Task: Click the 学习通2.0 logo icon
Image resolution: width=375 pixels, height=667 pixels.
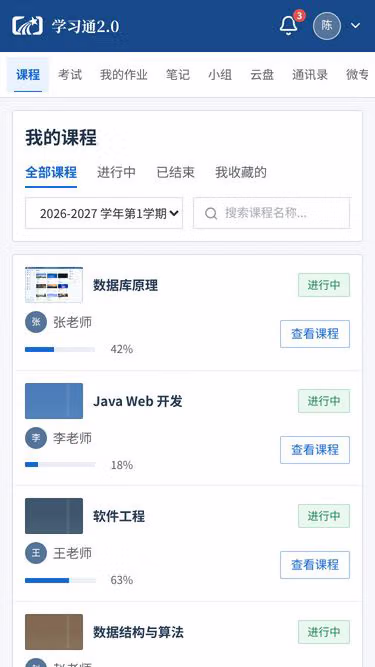Action: pyautogui.click(x=27, y=26)
